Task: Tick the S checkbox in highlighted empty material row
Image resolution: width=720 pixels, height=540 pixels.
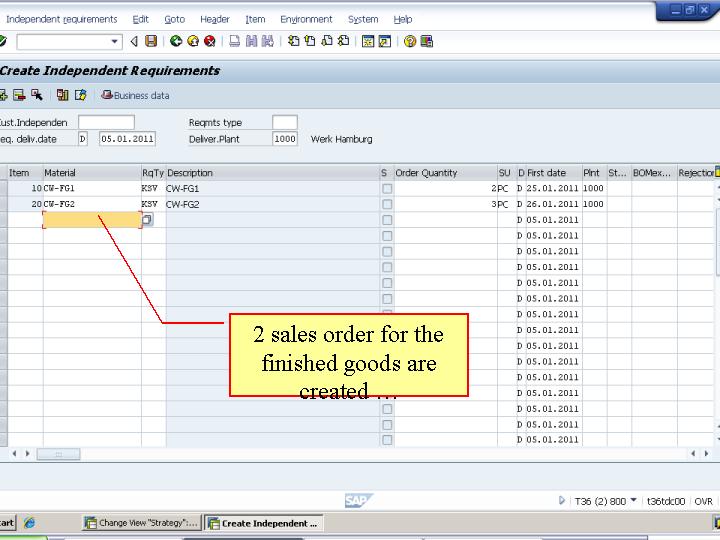Action: click(x=387, y=220)
